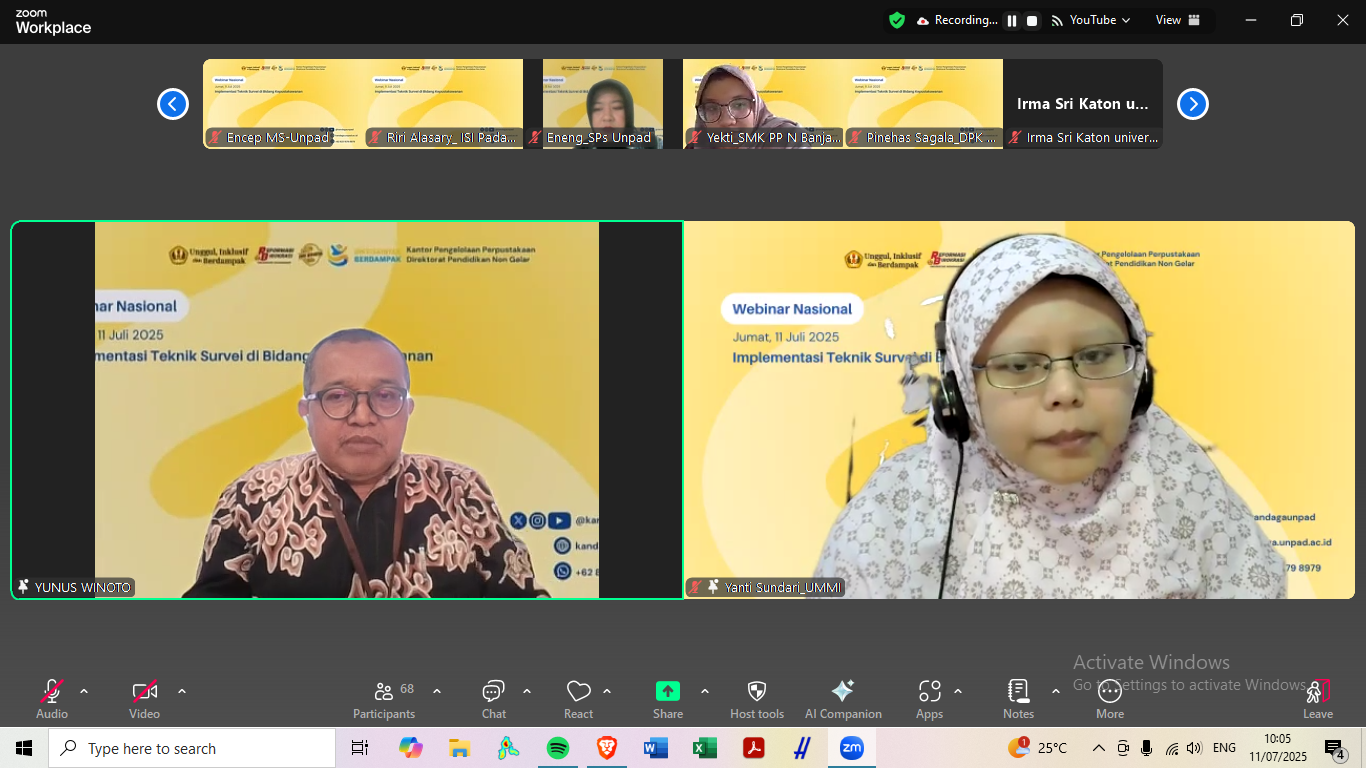This screenshot has height=768, width=1366.
Task: Open Microsoft Excel from the taskbar
Action: coord(705,748)
